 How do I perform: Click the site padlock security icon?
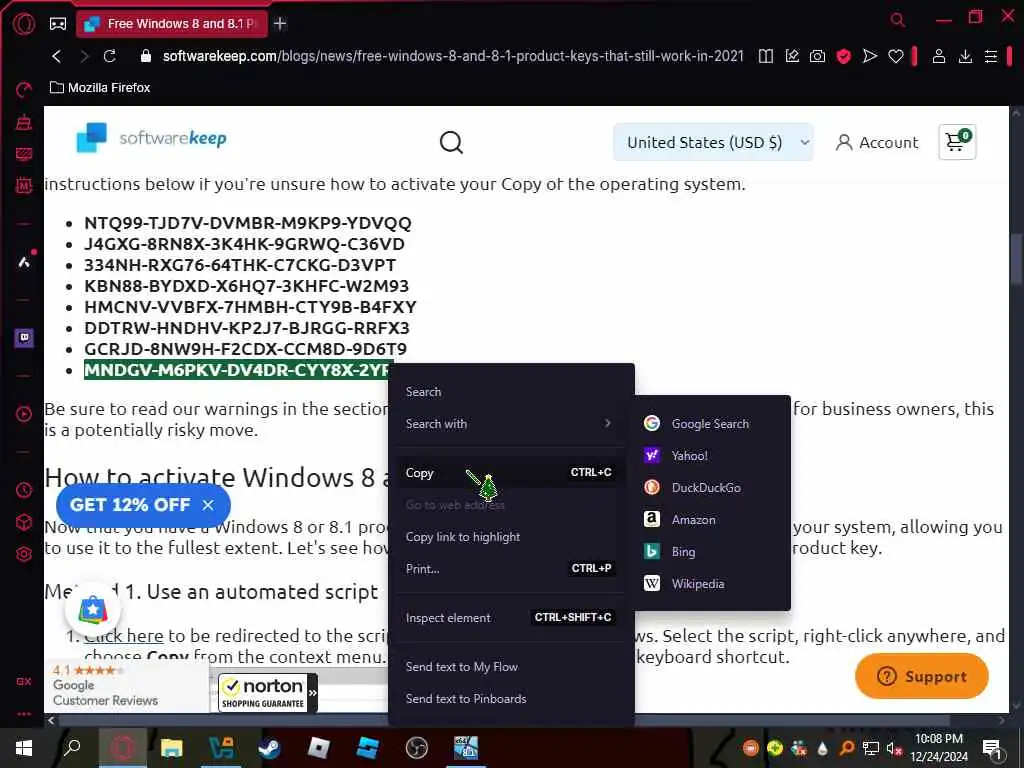[x=146, y=56]
